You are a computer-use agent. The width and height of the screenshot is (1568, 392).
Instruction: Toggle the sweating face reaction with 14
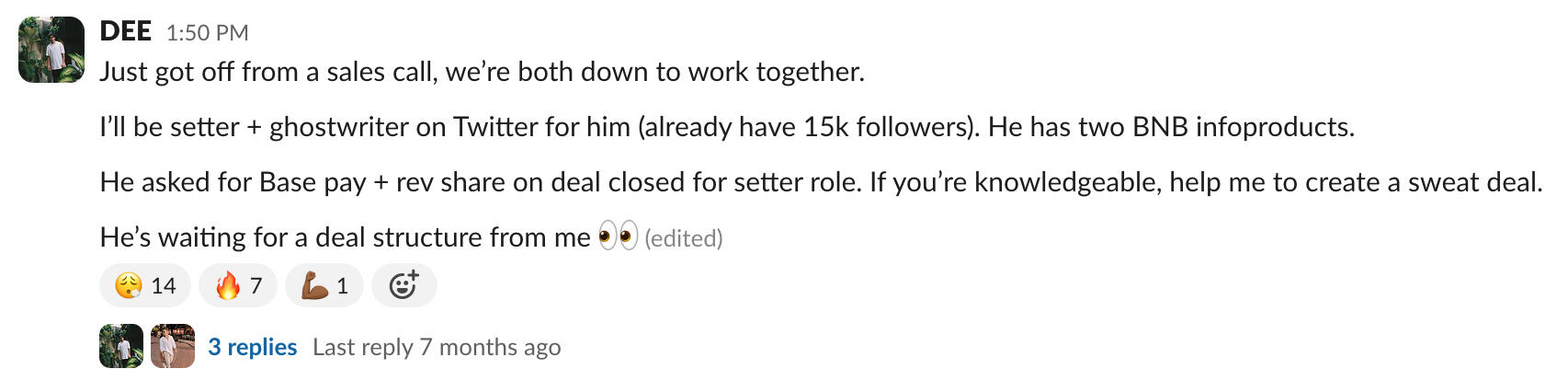(x=144, y=286)
